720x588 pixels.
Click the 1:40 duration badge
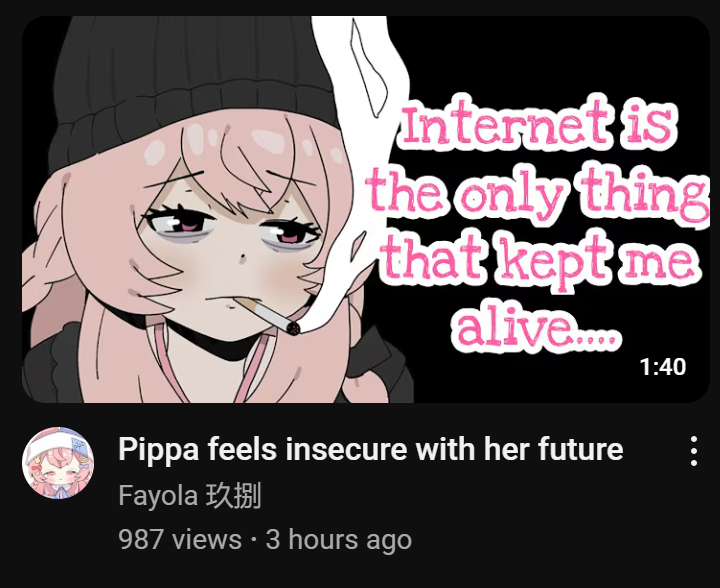pos(663,366)
